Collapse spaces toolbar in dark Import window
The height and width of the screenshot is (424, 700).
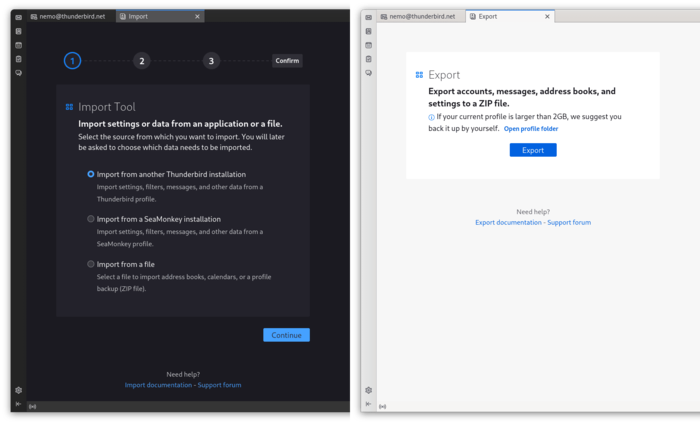coord(18,404)
